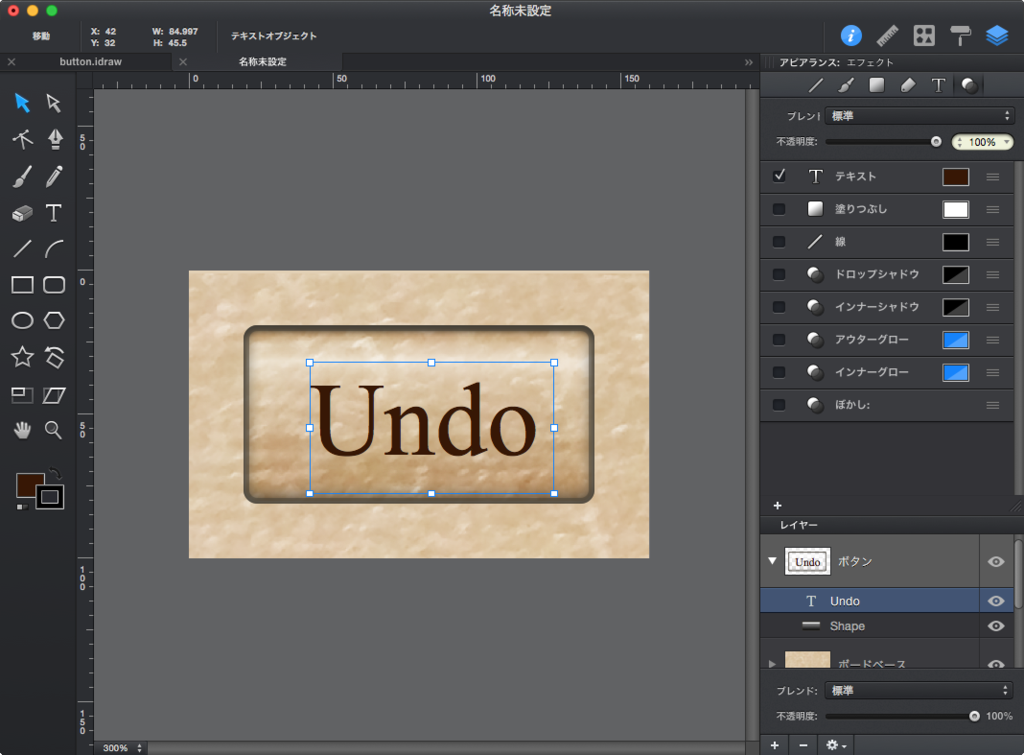Select the Polygon tool

54,321
